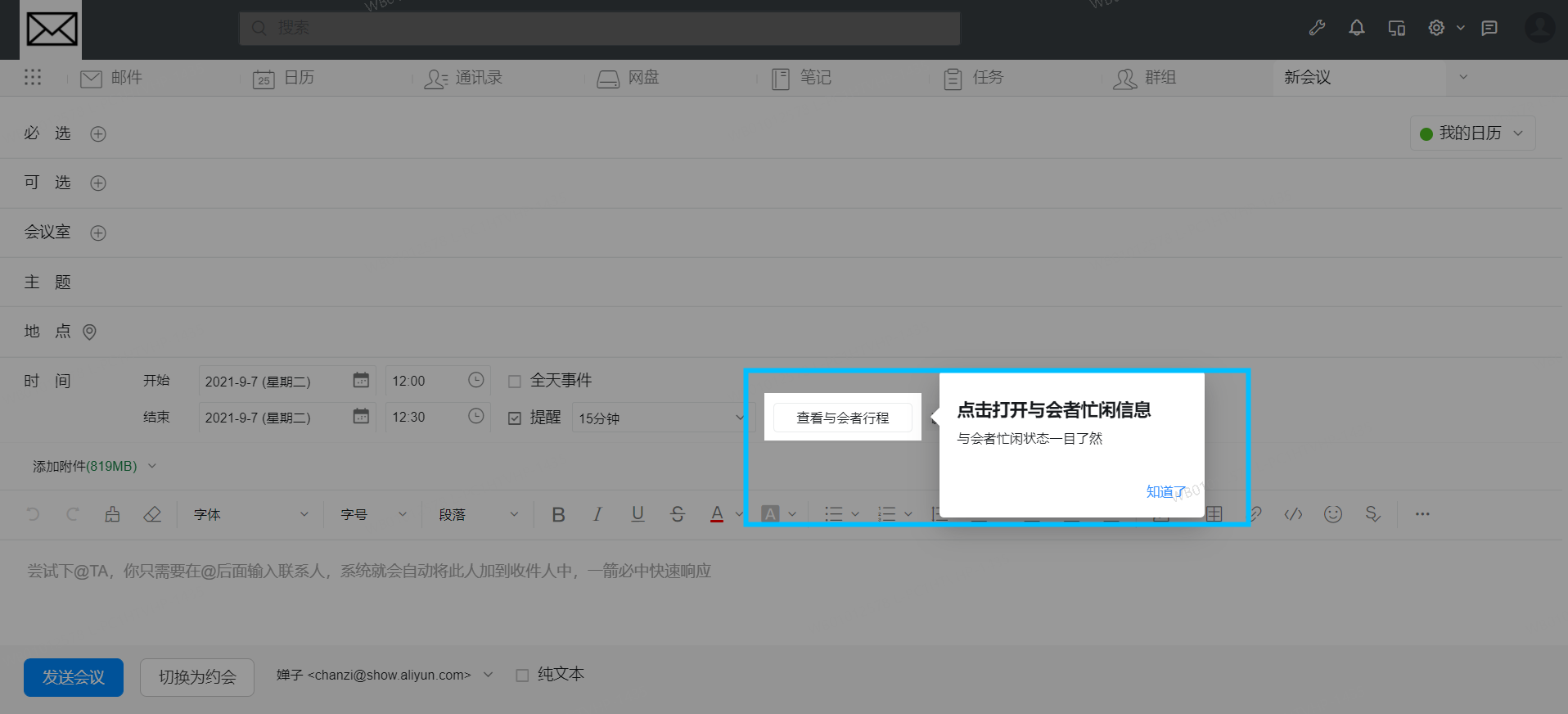Image resolution: width=1568 pixels, height=714 pixels.
Task: Open the 通讯录 contacts tab
Action: click(463, 78)
